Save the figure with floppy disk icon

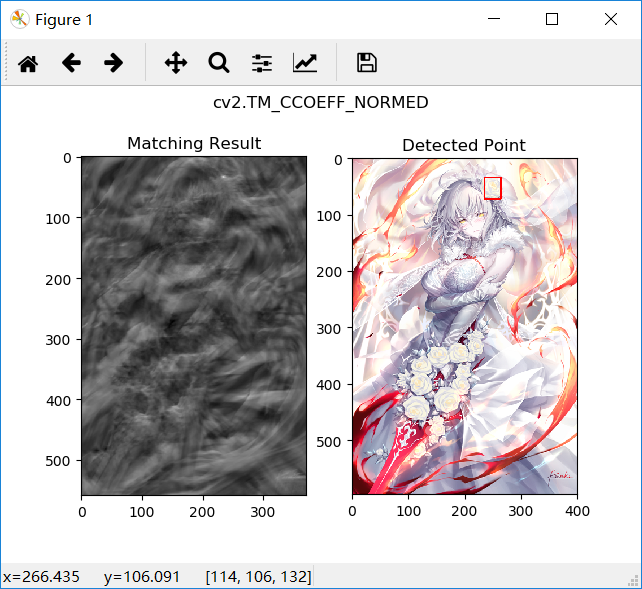click(x=367, y=63)
